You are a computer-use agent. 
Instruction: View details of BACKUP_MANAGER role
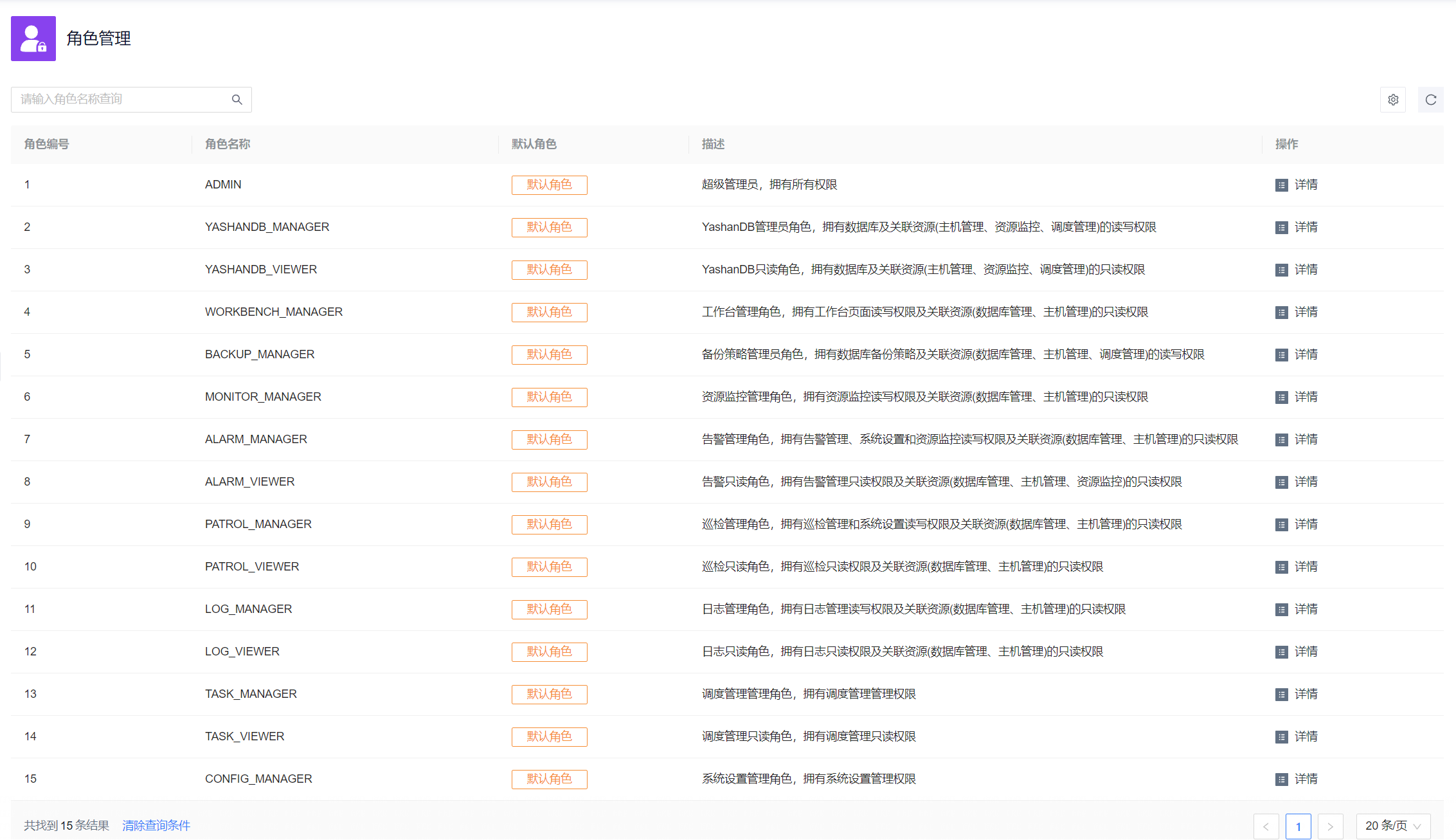point(1304,354)
